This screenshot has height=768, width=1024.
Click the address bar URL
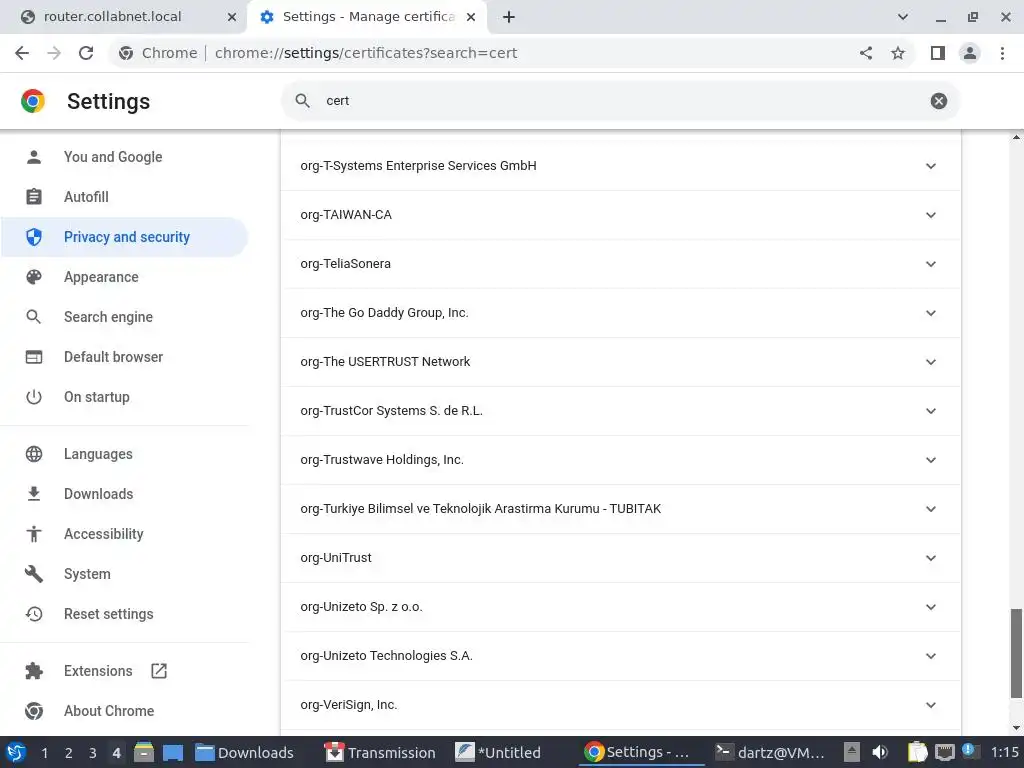(x=366, y=53)
